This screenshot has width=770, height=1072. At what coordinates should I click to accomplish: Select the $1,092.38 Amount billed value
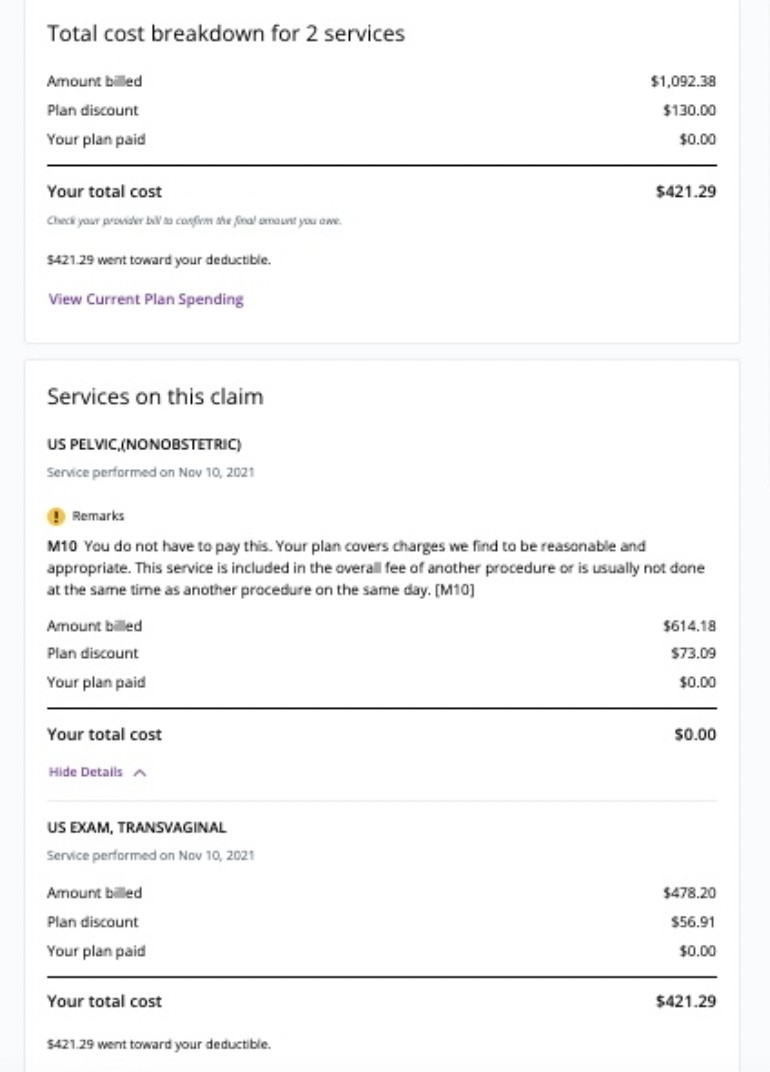685,81
